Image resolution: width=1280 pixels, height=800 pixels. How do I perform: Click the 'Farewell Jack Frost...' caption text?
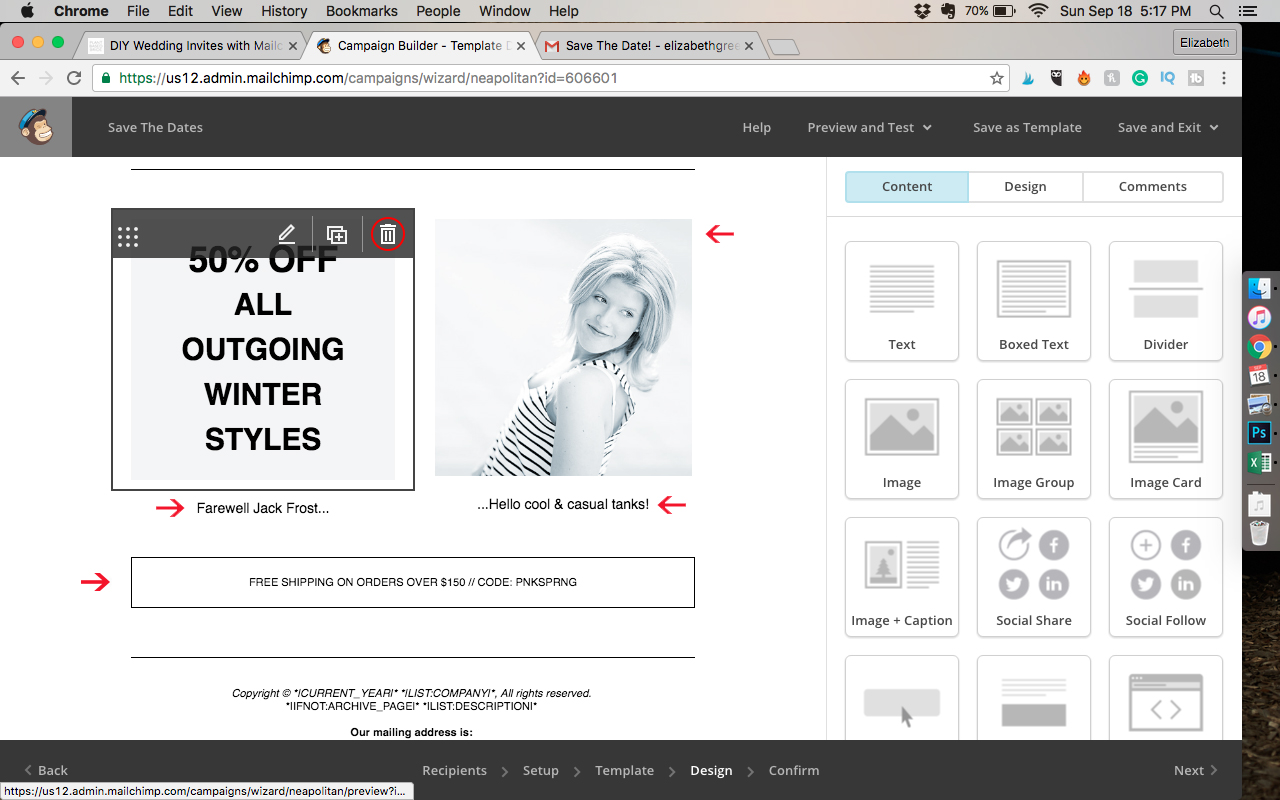coord(263,508)
